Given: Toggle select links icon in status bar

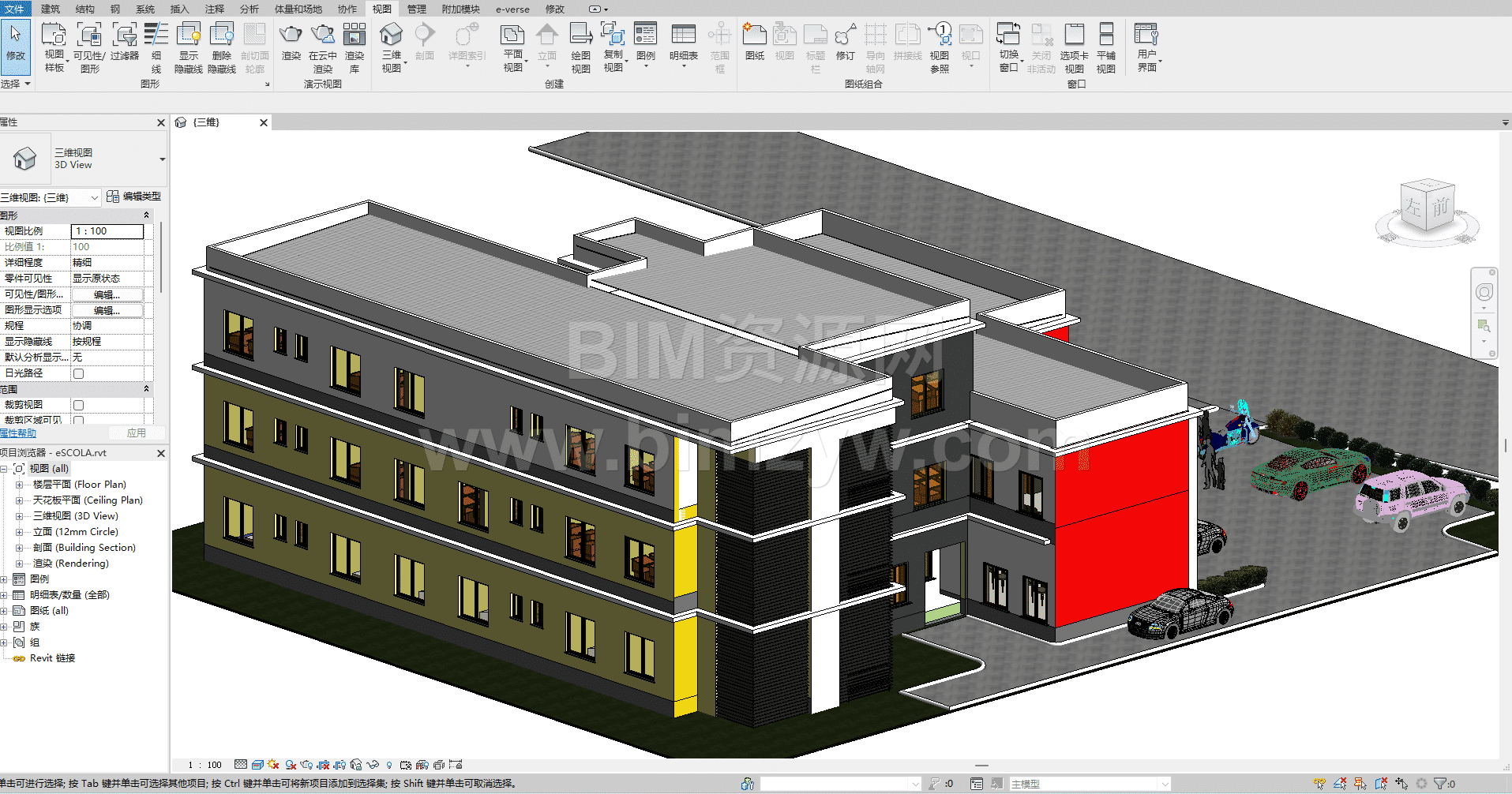Looking at the screenshot, I should (1319, 784).
